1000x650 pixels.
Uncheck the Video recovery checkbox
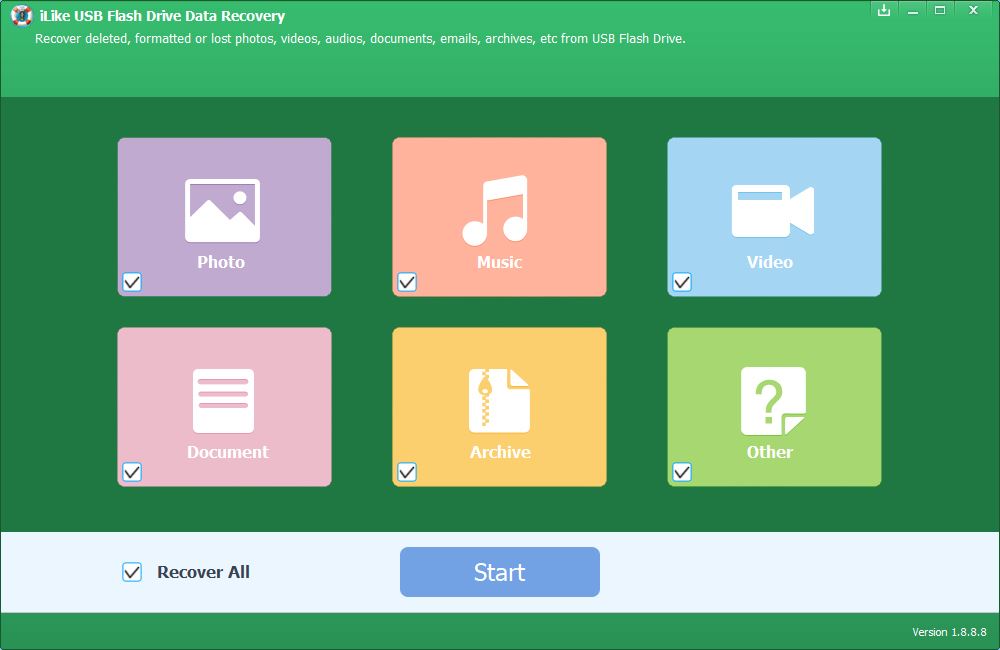682,283
